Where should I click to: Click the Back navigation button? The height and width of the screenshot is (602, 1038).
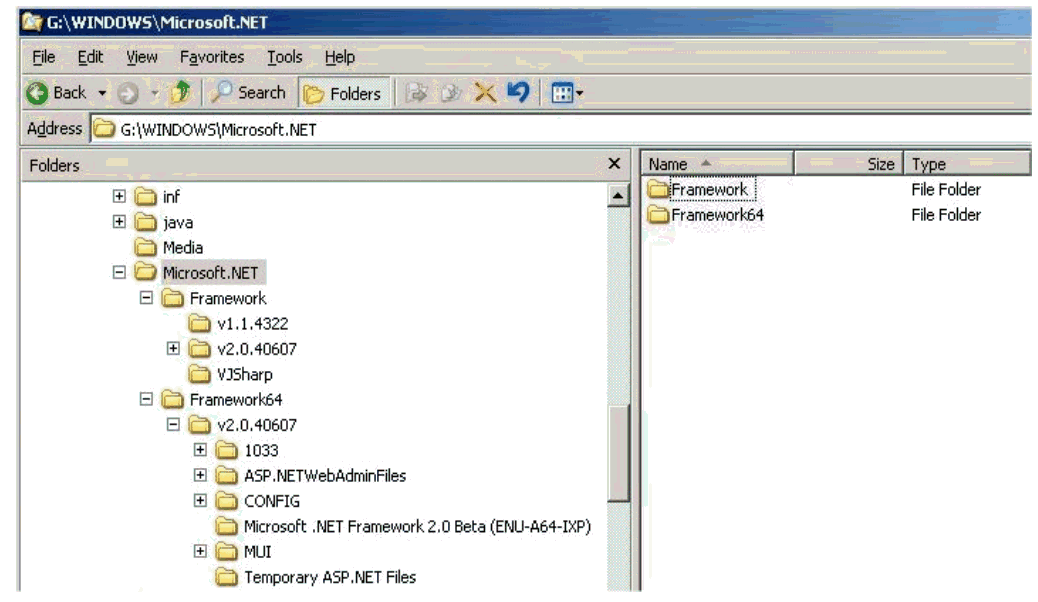[56, 93]
